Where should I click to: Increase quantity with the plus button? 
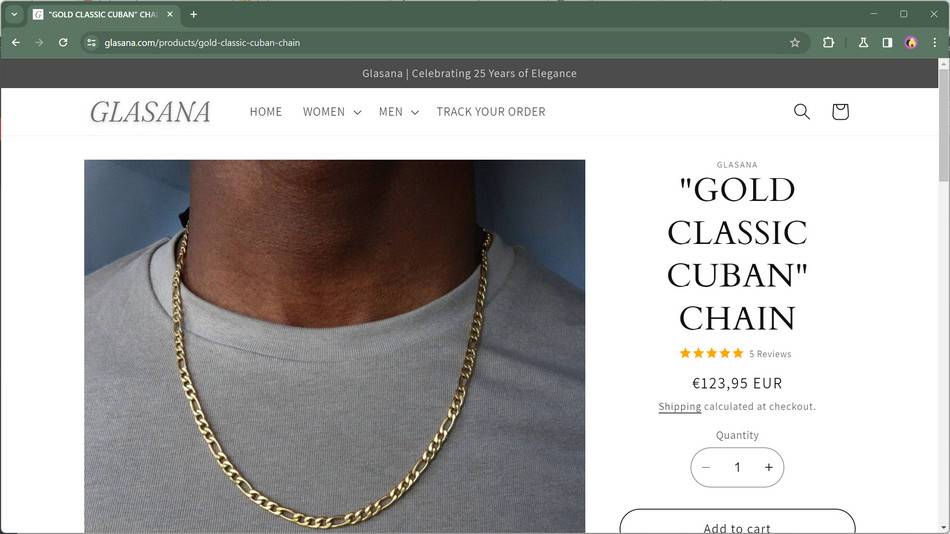click(x=768, y=468)
